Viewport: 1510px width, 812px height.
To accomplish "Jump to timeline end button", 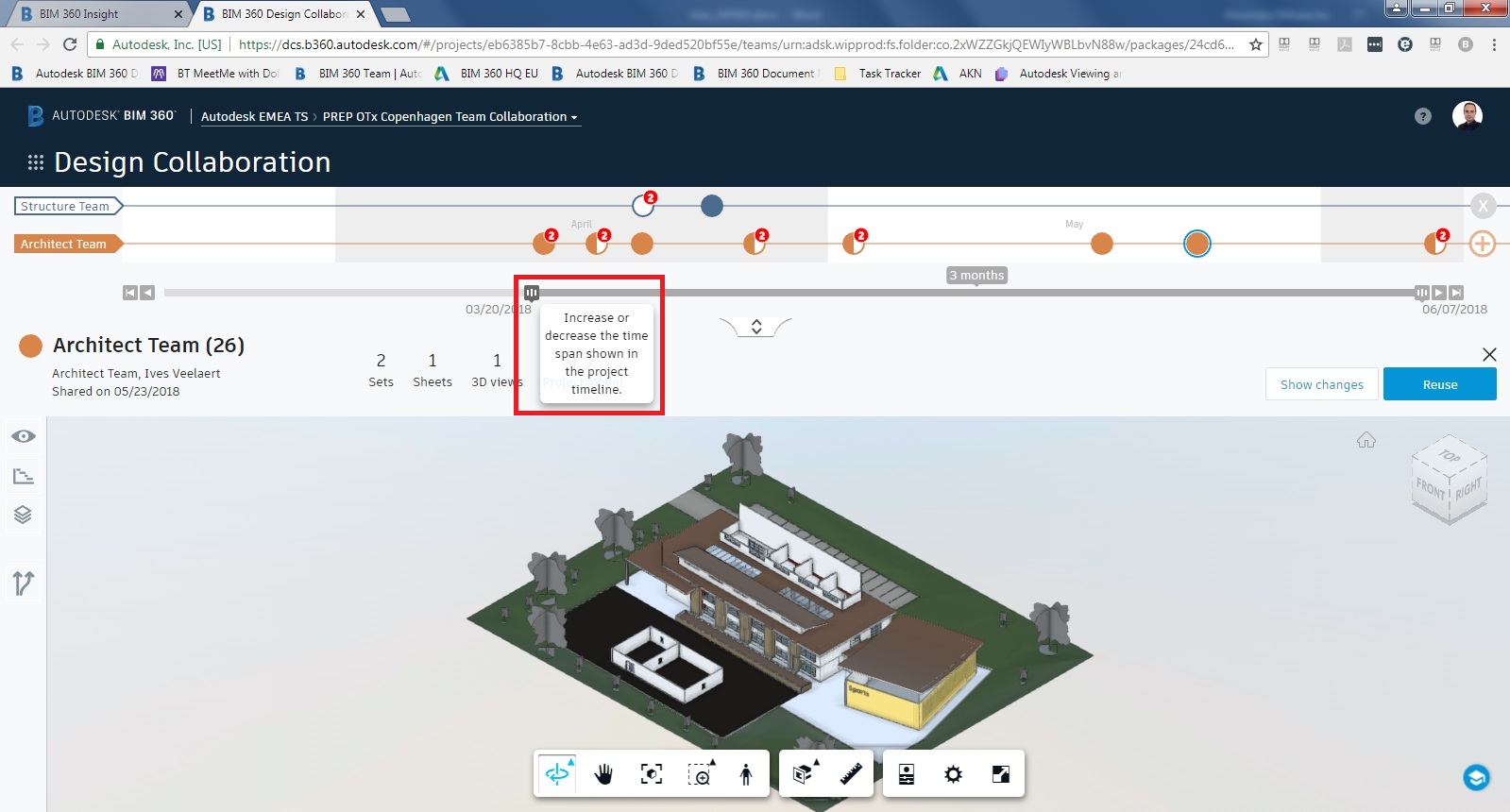I will click(1456, 293).
